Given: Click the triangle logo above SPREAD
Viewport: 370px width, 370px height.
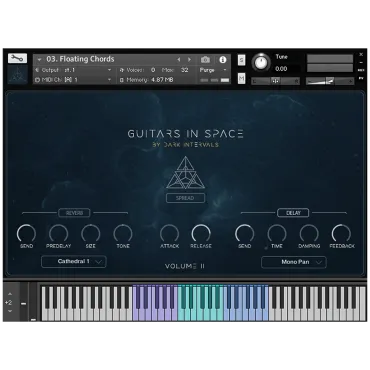Looking at the screenshot, I should tap(185, 173).
